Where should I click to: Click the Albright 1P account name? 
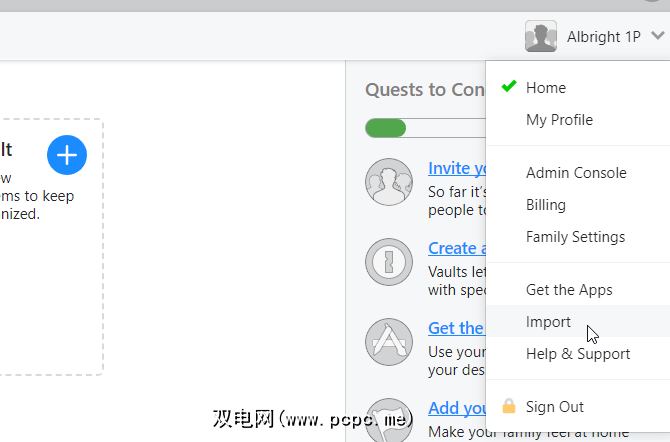pyautogui.click(x=603, y=37)
